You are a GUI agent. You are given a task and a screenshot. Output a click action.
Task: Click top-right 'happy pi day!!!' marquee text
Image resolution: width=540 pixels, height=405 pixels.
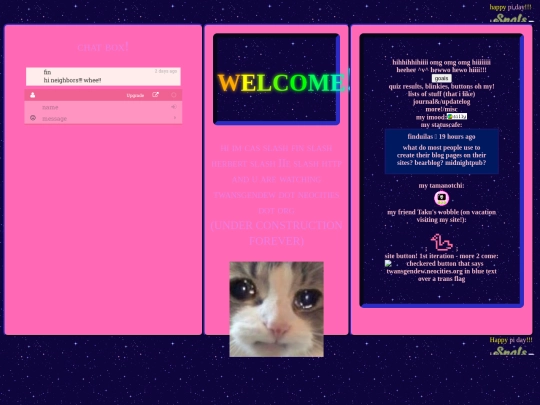[511, 7]
